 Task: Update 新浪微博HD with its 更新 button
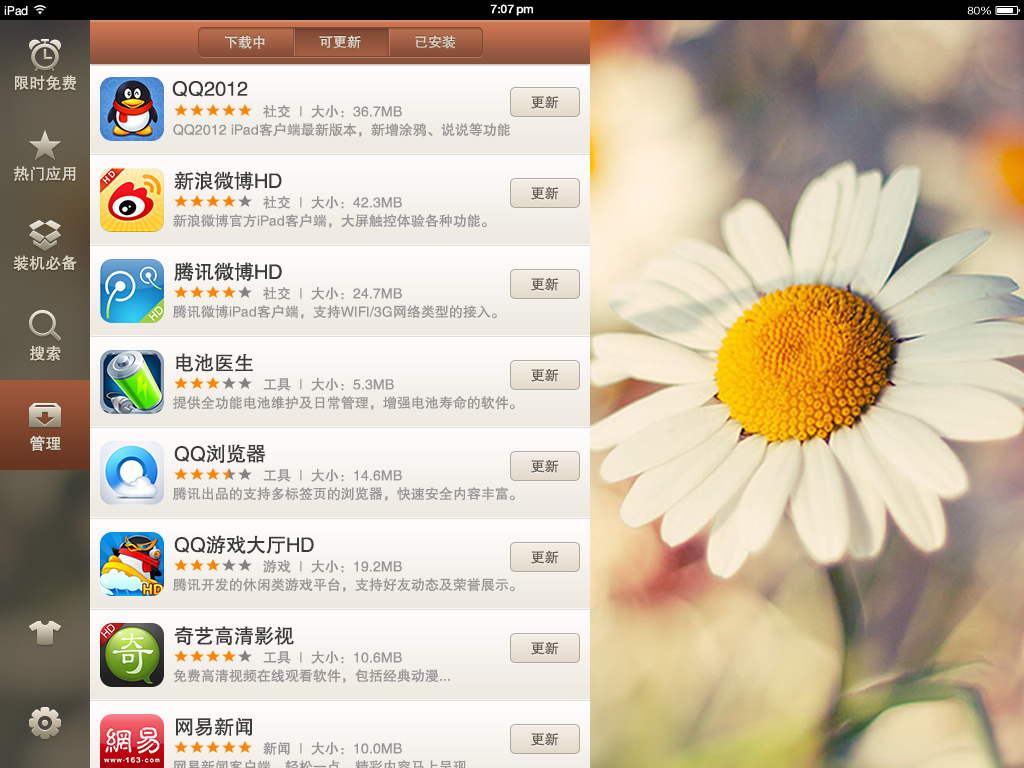(x=545, y=193)
